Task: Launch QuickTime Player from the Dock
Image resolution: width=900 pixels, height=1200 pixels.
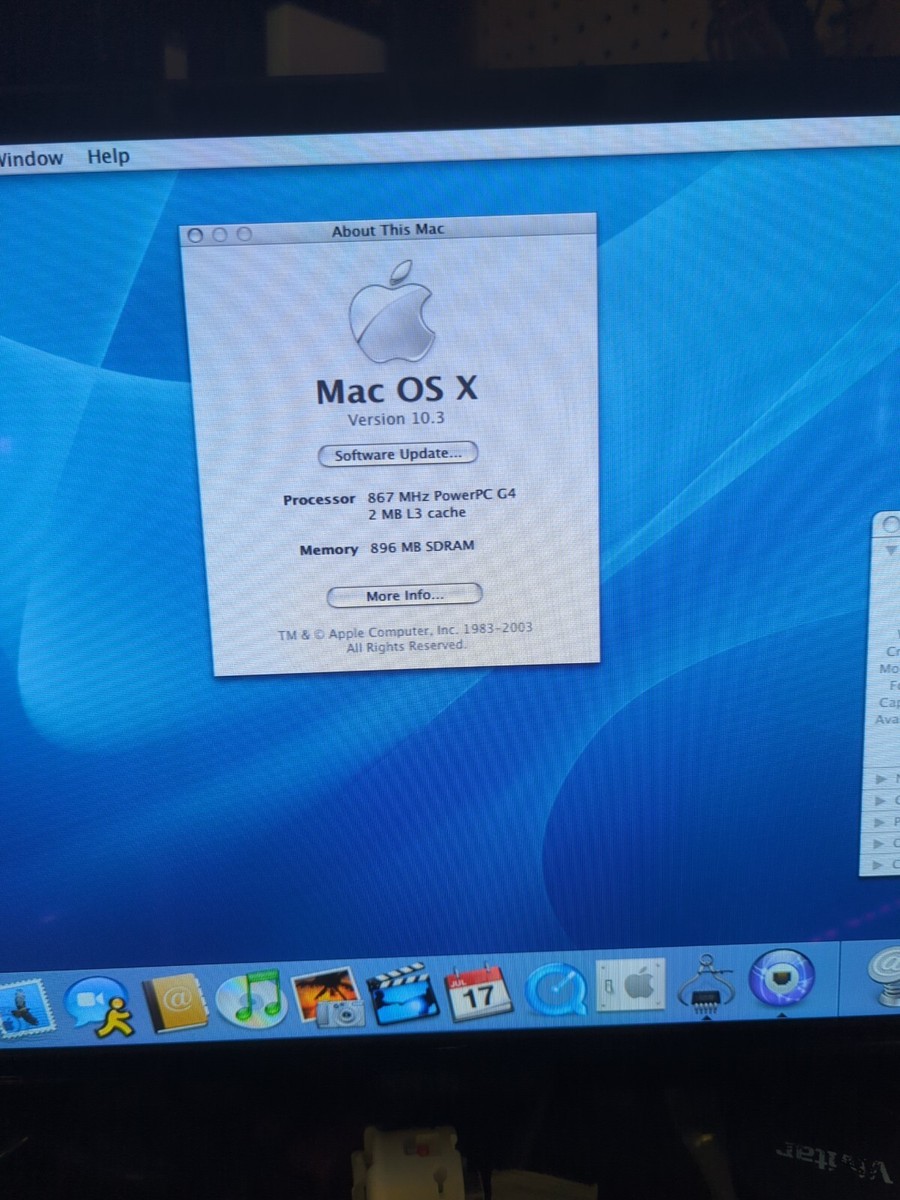Action: pos(555,990)
